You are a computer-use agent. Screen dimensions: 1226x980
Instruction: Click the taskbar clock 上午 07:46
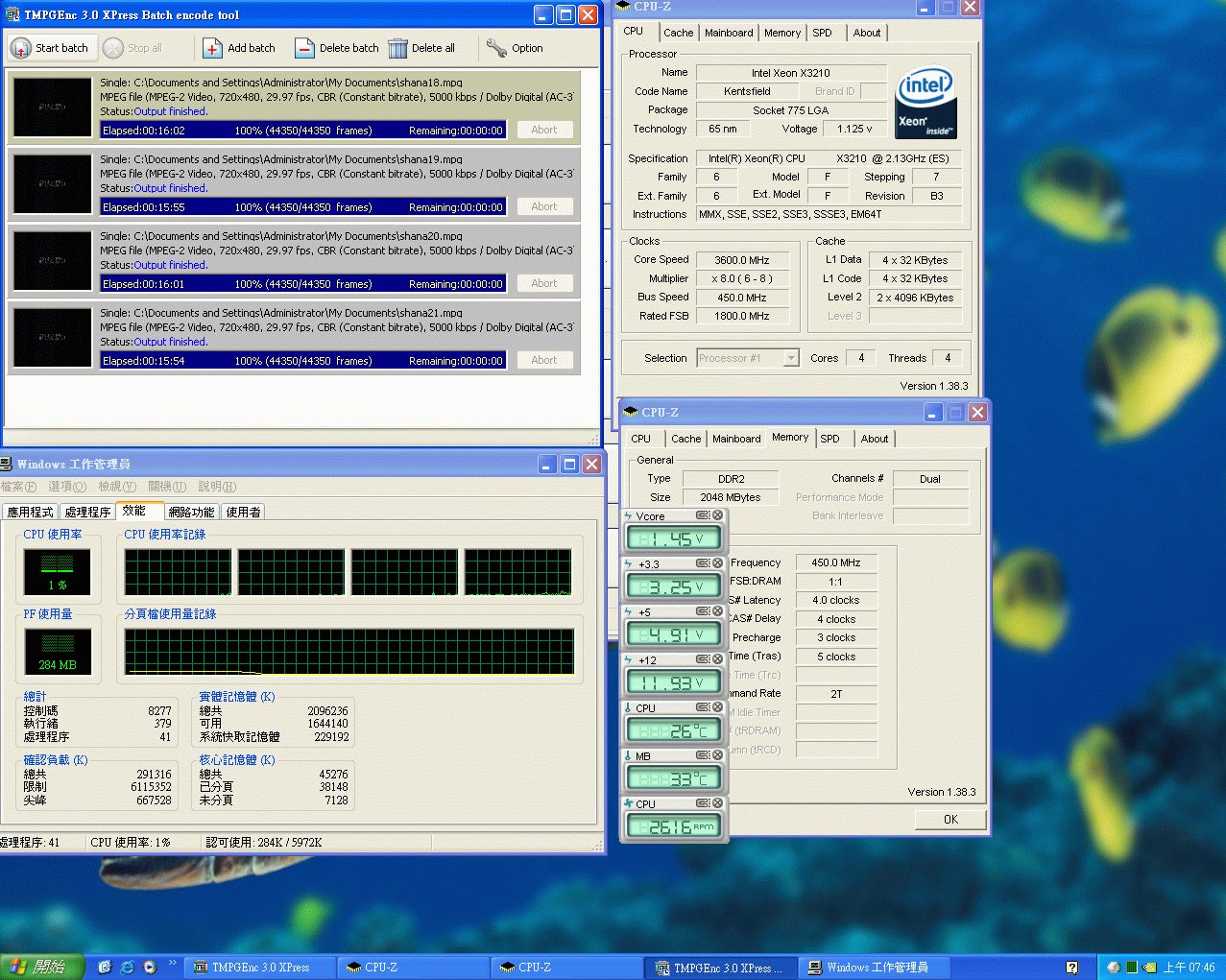pos(1189,968)
